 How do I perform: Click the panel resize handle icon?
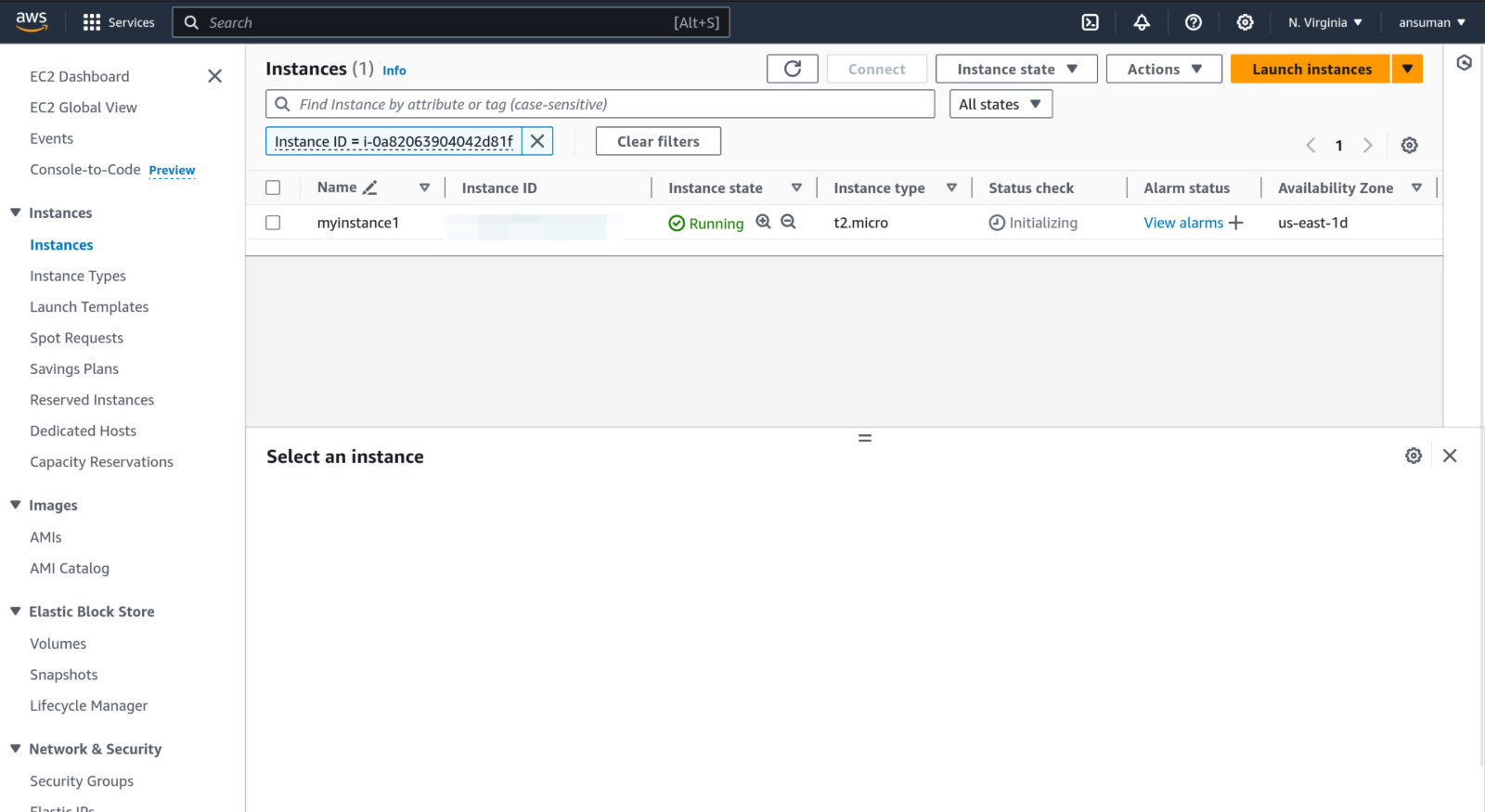click(865, 438)
